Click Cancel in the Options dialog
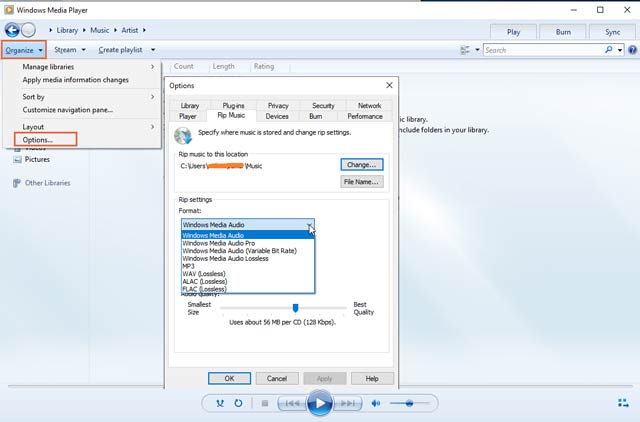This screenshot has height=422, width=640. tap(277, 378)
